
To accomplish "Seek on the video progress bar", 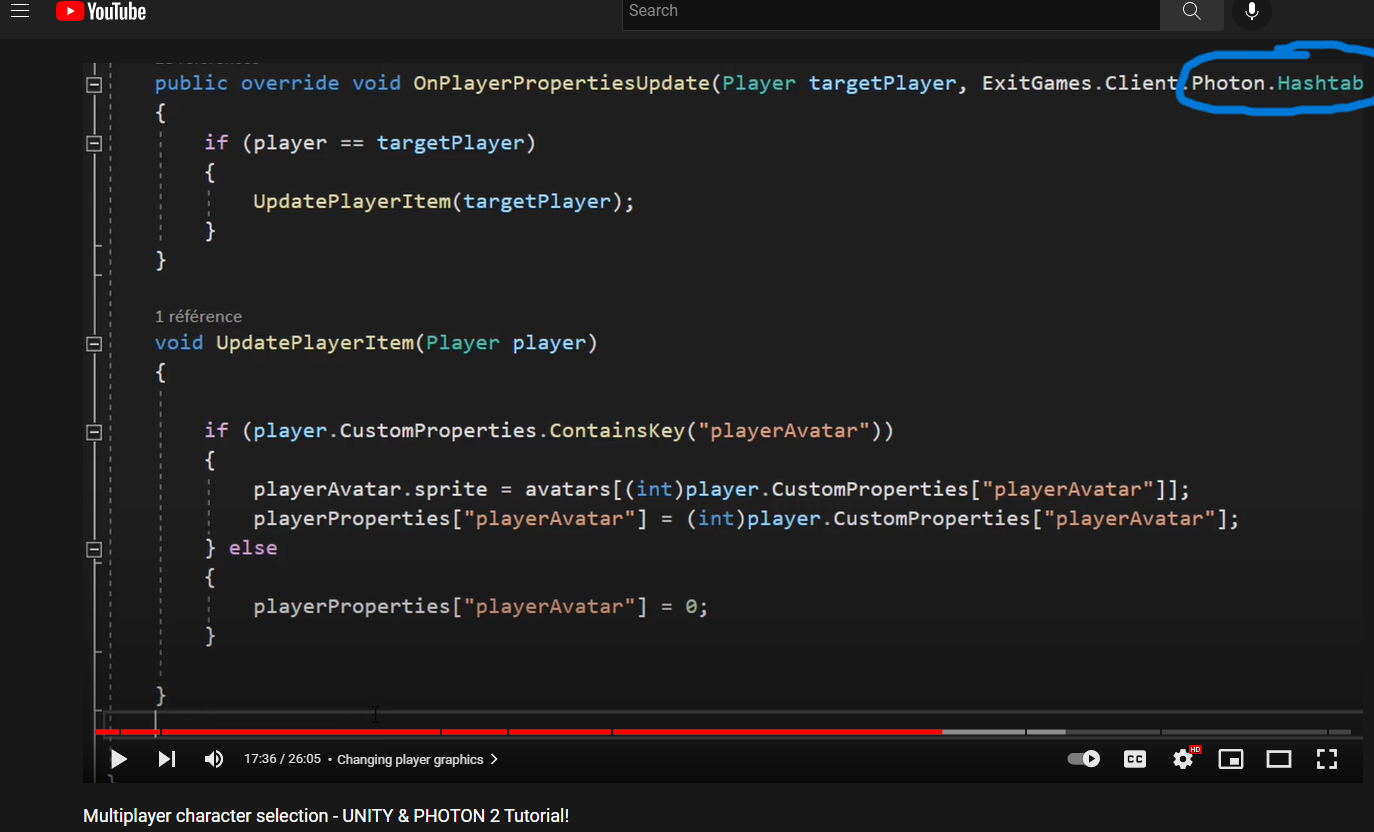I will point(723,732).
